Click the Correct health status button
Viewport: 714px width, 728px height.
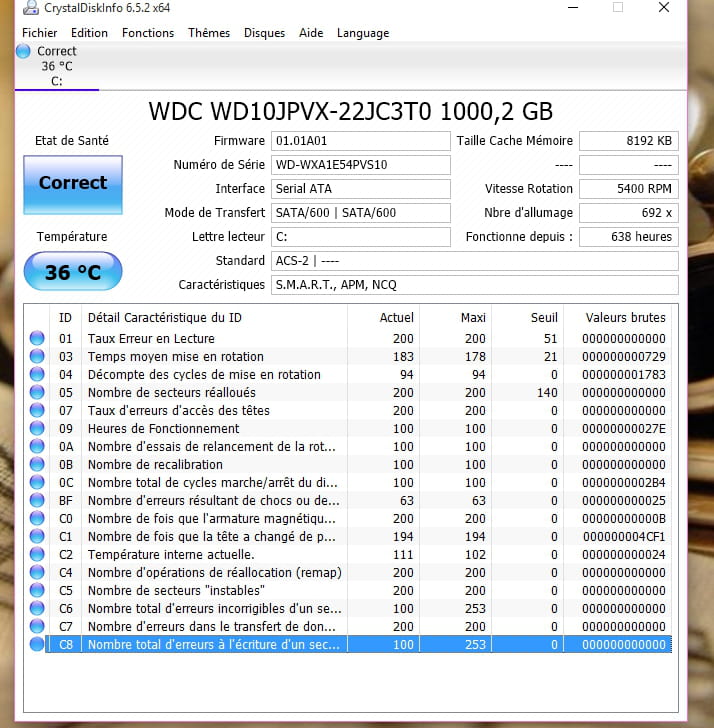point(72,184)
